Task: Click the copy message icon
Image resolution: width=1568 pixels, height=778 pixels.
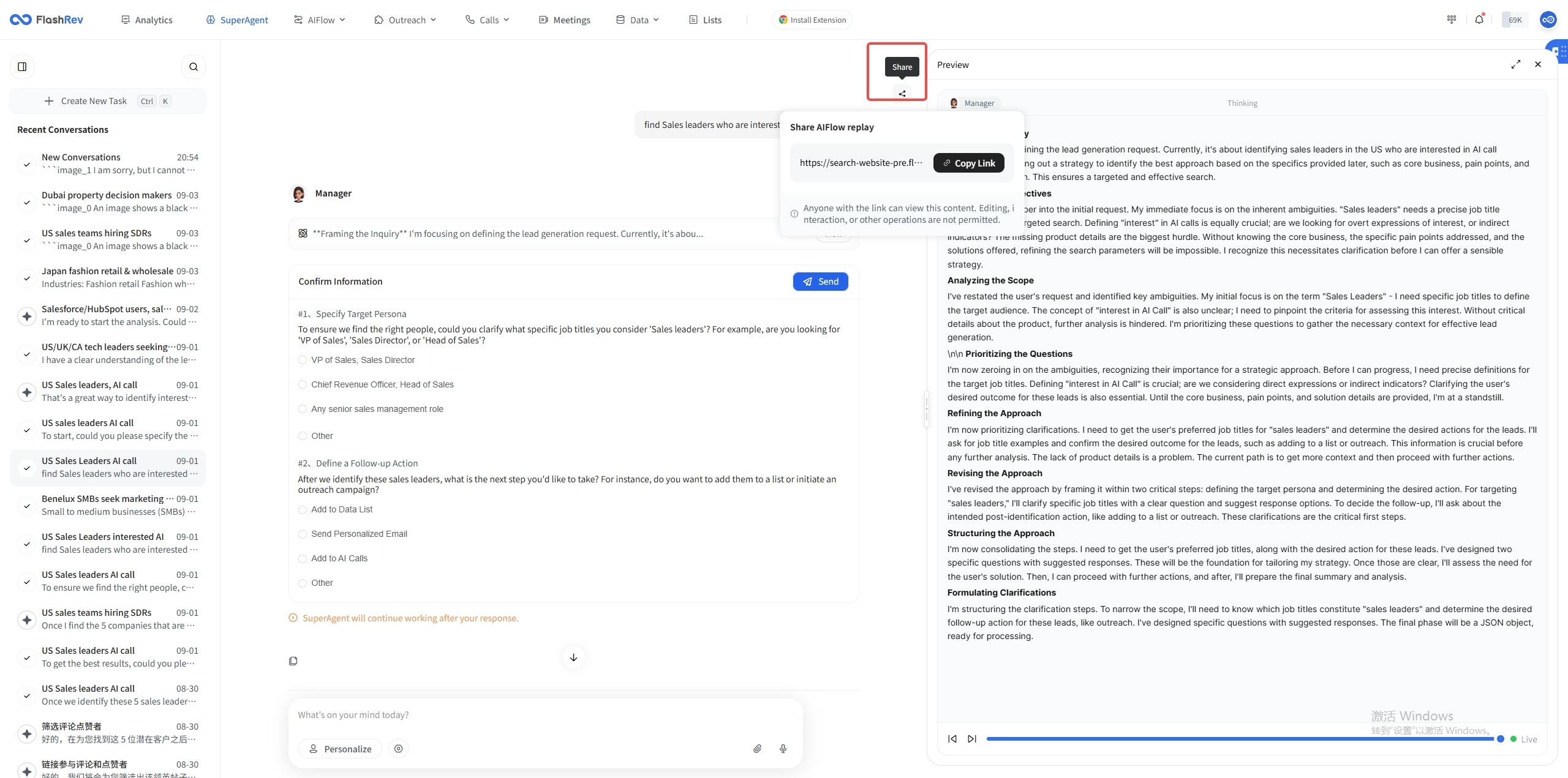Action: click(293, 661)
